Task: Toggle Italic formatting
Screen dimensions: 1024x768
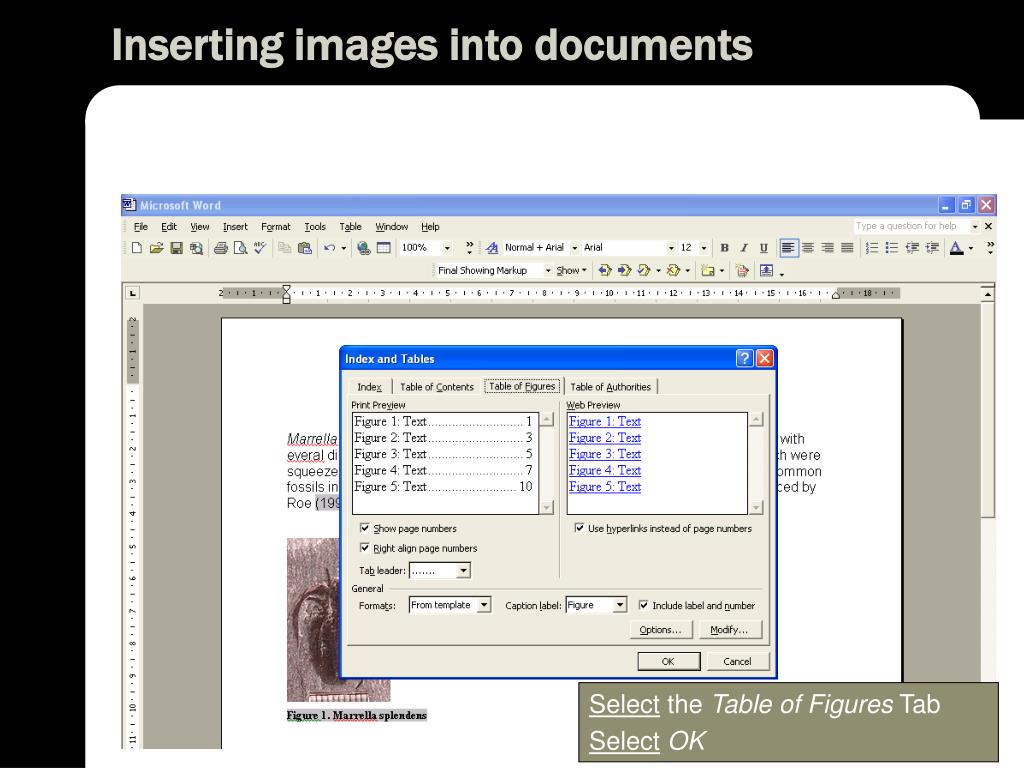Action: tap(744, 248)
